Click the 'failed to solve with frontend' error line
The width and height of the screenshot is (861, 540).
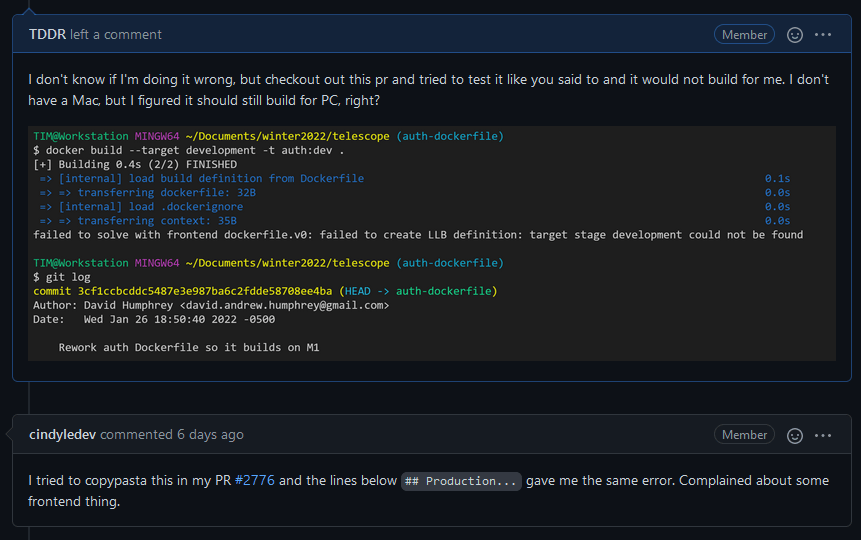[417, 235]
